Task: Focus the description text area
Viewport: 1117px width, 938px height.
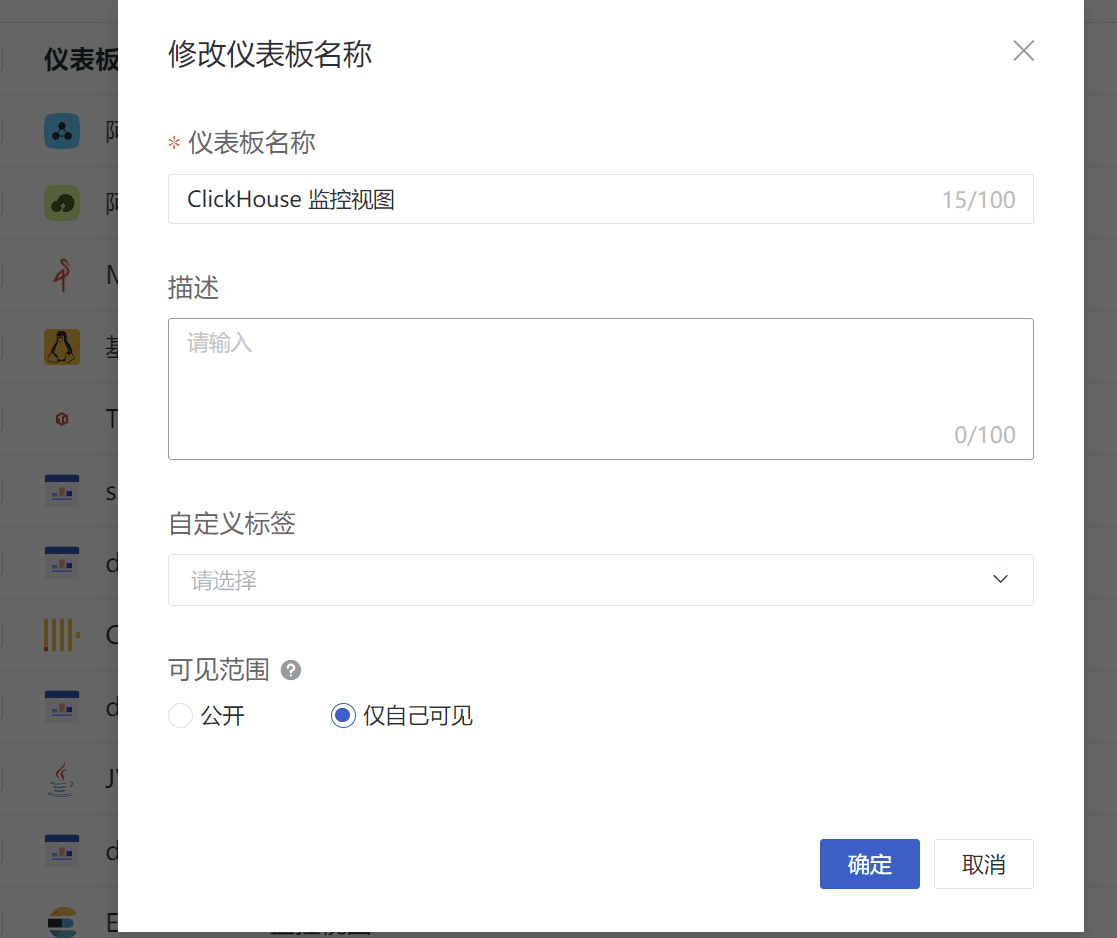Action: point(601,389)
